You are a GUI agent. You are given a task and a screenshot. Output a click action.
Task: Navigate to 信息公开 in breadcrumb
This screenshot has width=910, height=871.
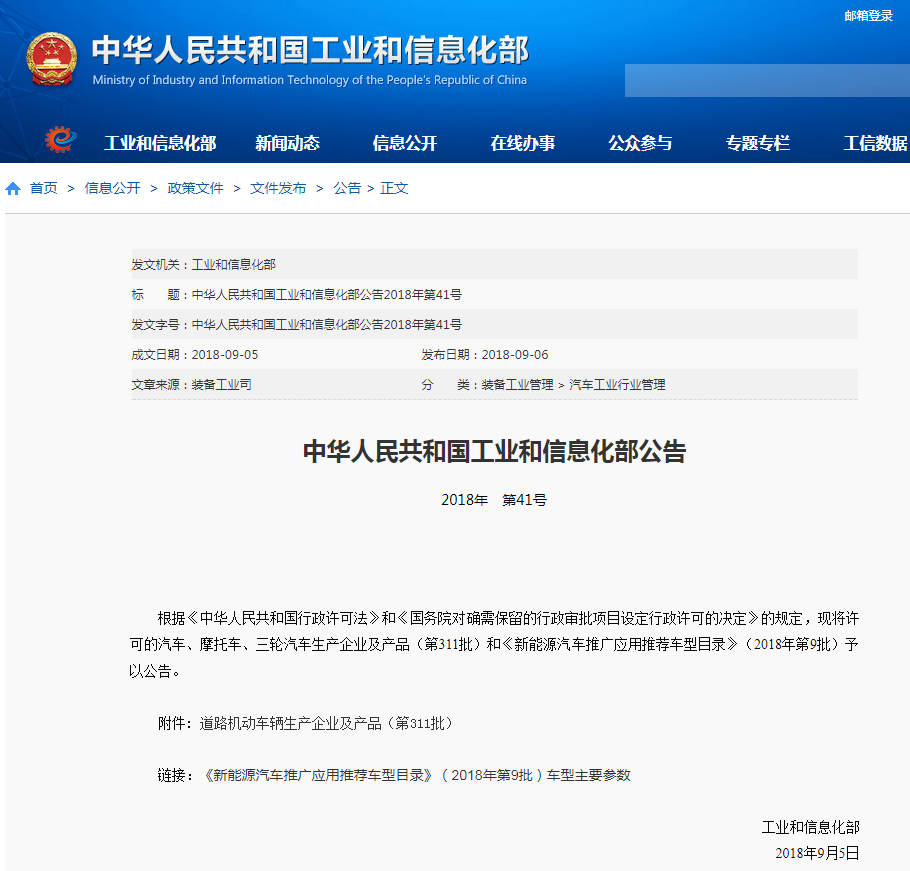pyautogui.click(x=112, y=188)
